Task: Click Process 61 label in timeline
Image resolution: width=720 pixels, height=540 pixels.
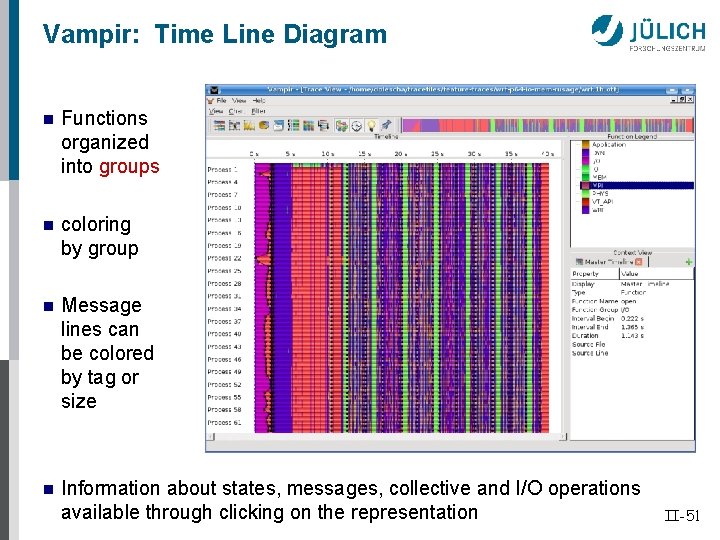Action: 224,422
